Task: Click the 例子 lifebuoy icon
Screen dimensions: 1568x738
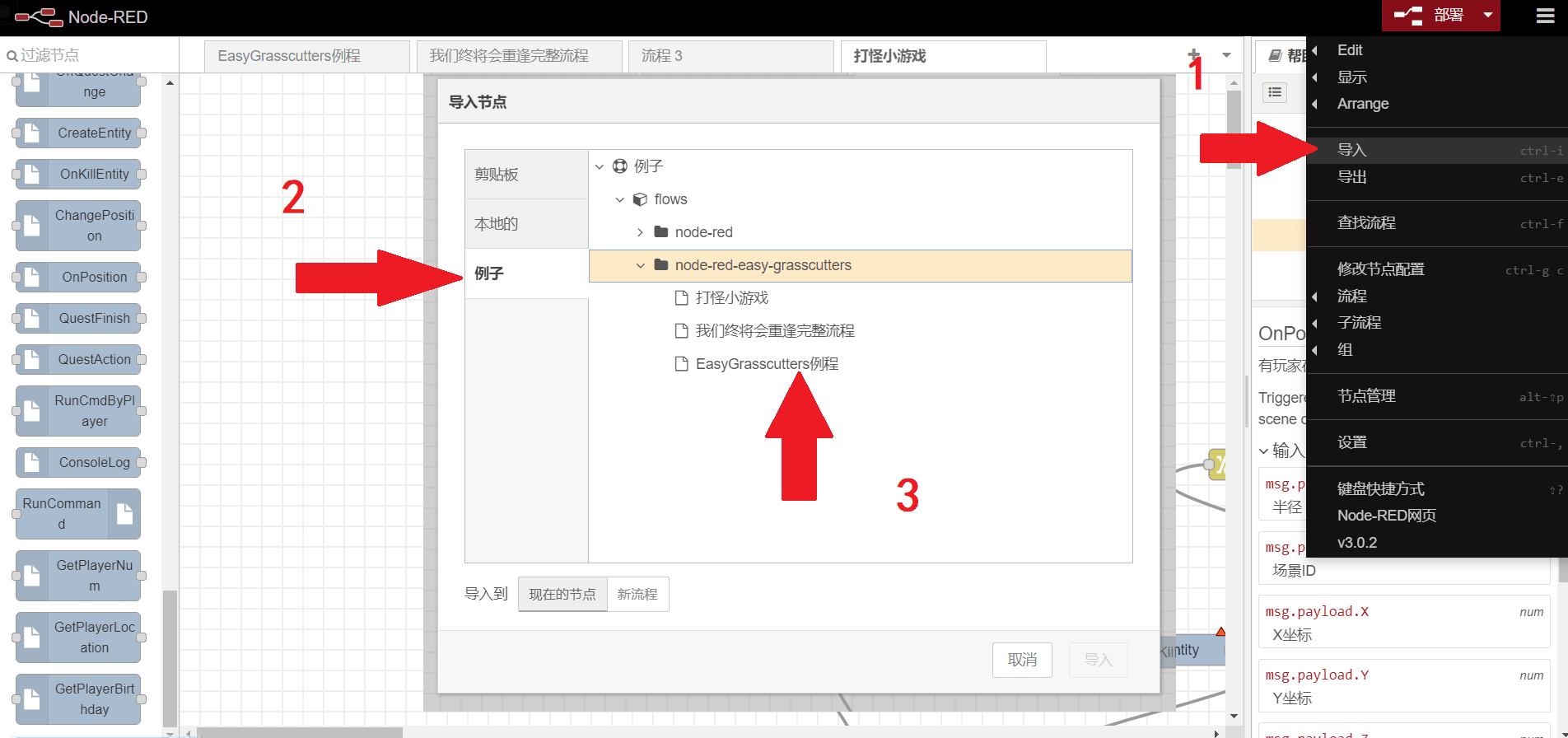Action: 620,166
